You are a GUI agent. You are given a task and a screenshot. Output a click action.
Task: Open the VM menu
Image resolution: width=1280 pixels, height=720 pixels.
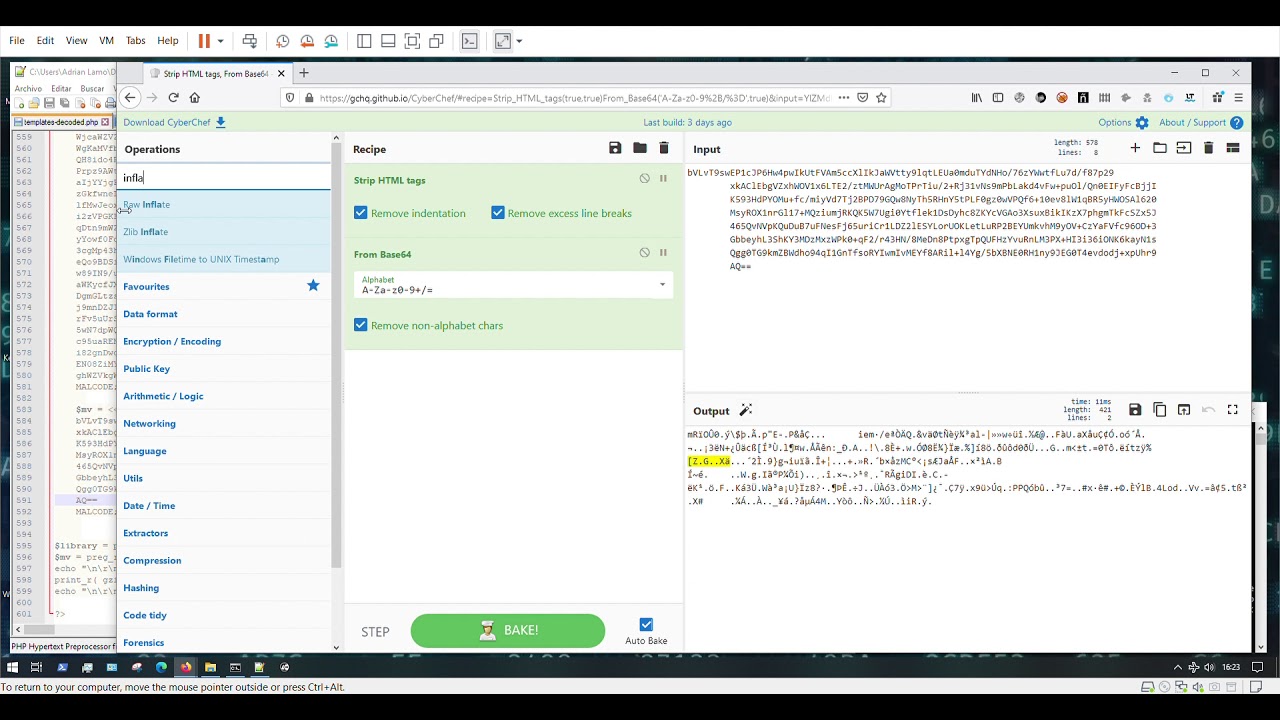106,41
